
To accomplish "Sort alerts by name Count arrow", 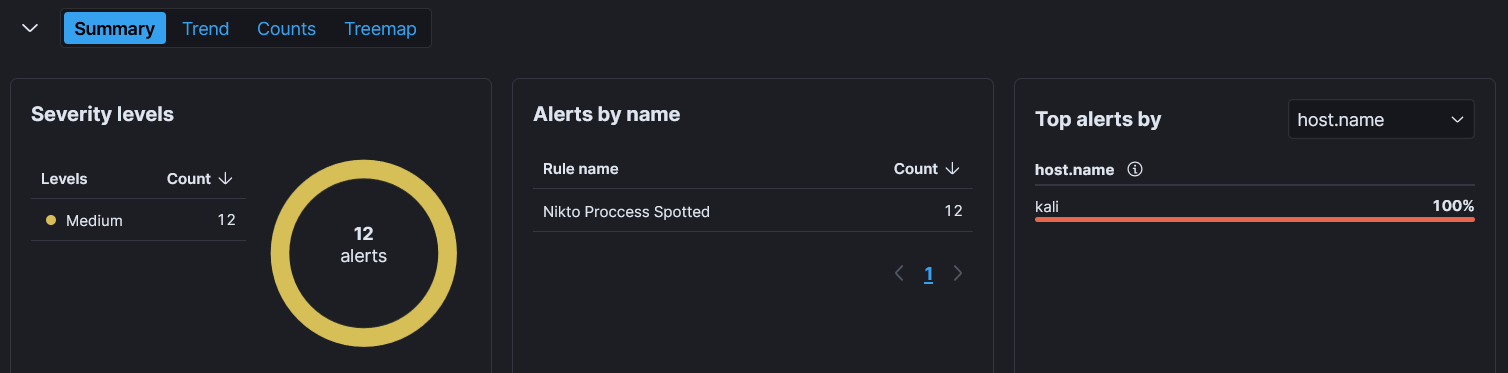I will [953, 169].
